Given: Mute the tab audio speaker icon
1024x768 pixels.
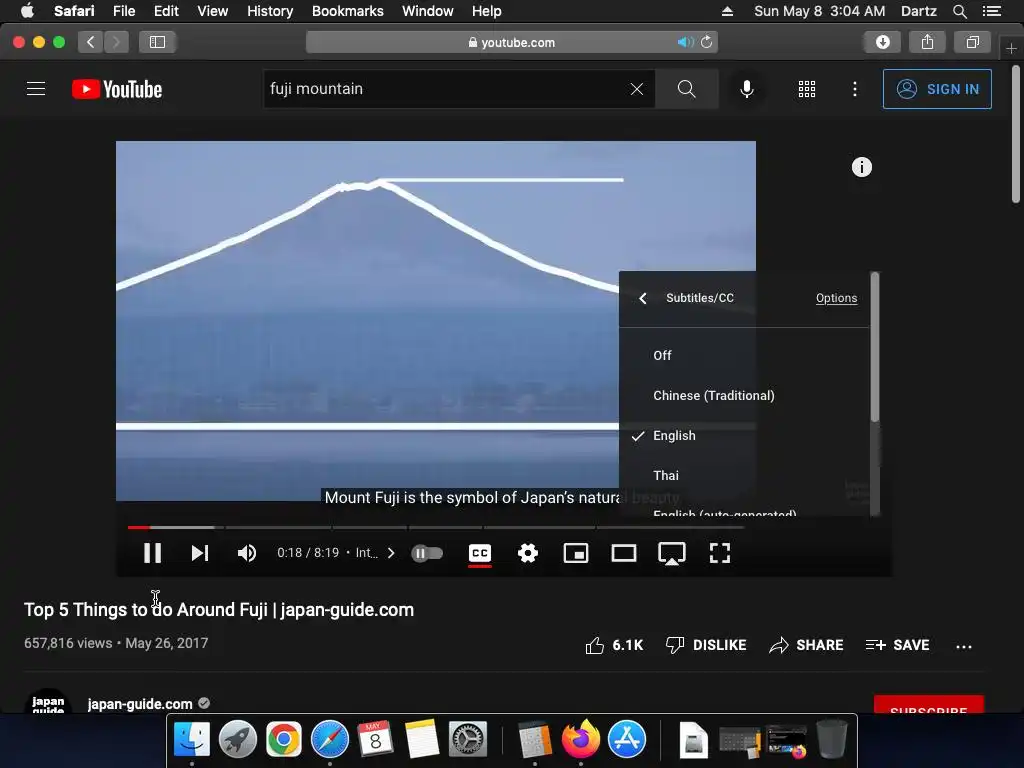Looking at the screenshot, I should pyautogui.click(x=685, y=42).
